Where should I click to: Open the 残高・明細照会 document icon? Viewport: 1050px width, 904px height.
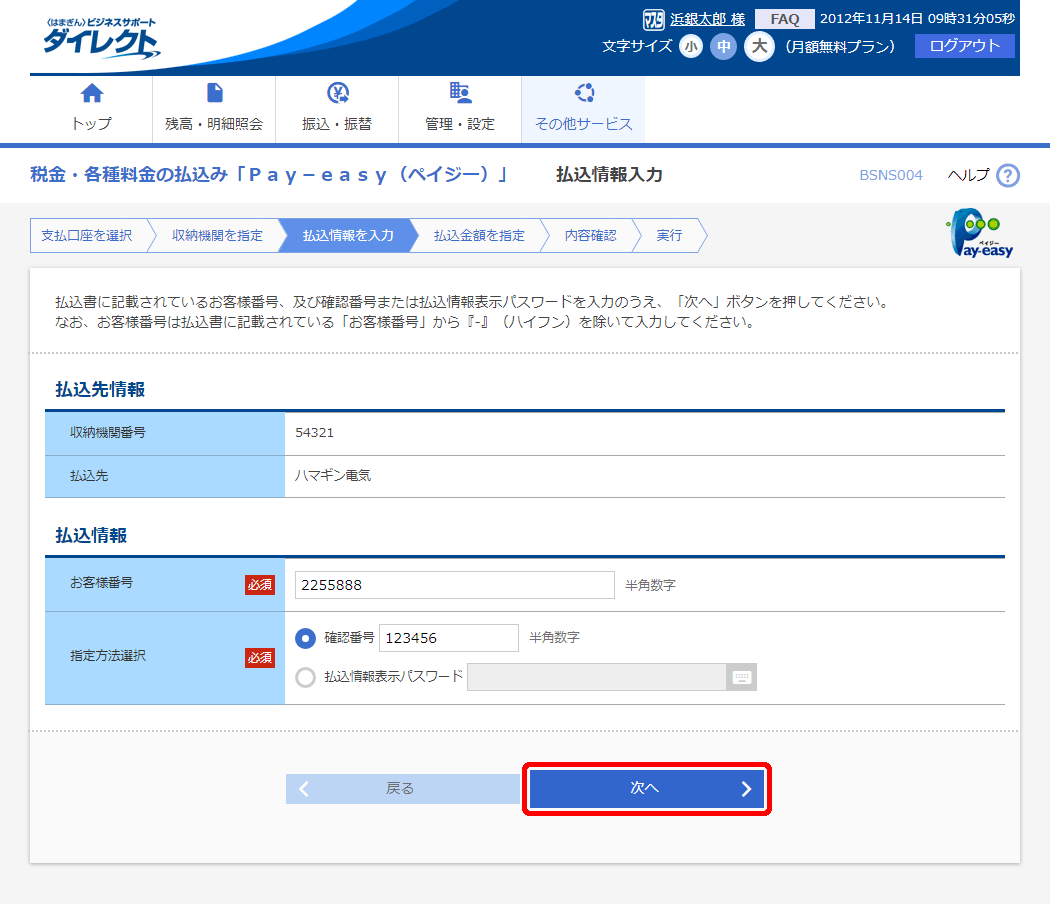point(214,94)
